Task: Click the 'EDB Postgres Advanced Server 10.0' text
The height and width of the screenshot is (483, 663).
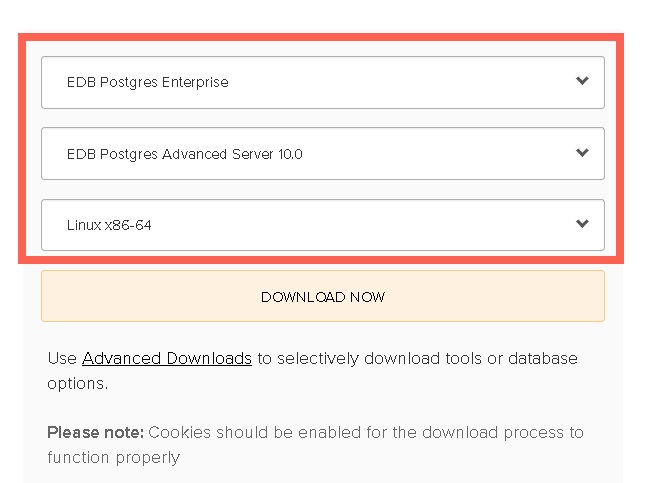Action: tap(185, 154)
